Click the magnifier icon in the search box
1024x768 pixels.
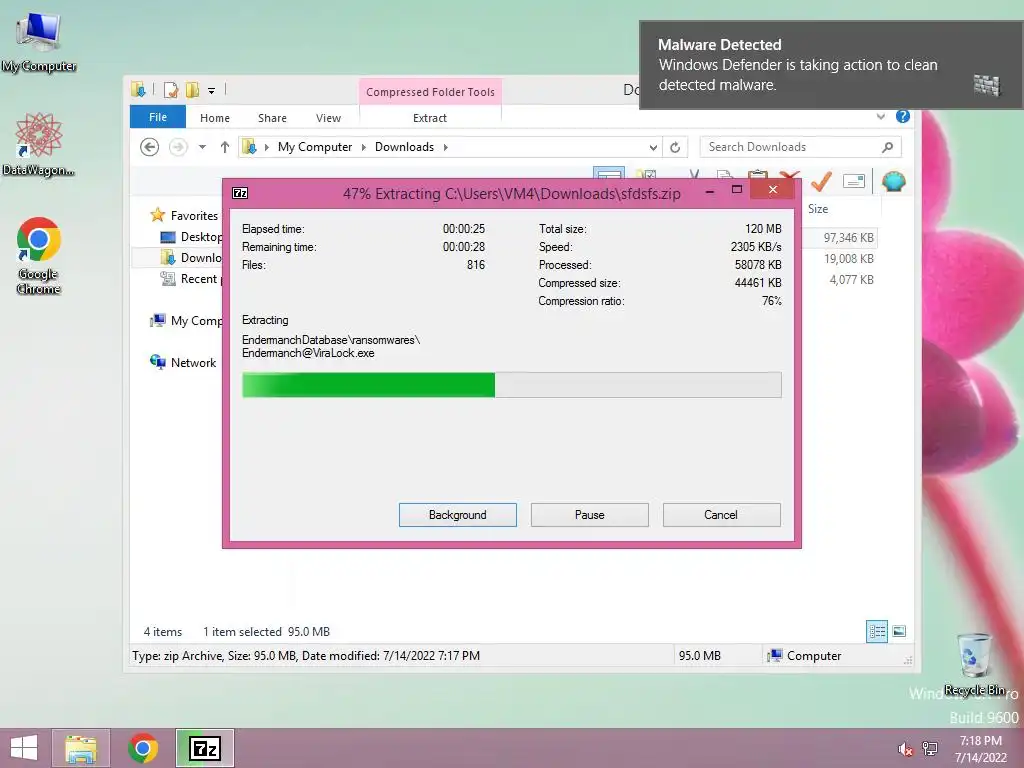[888, 147]
